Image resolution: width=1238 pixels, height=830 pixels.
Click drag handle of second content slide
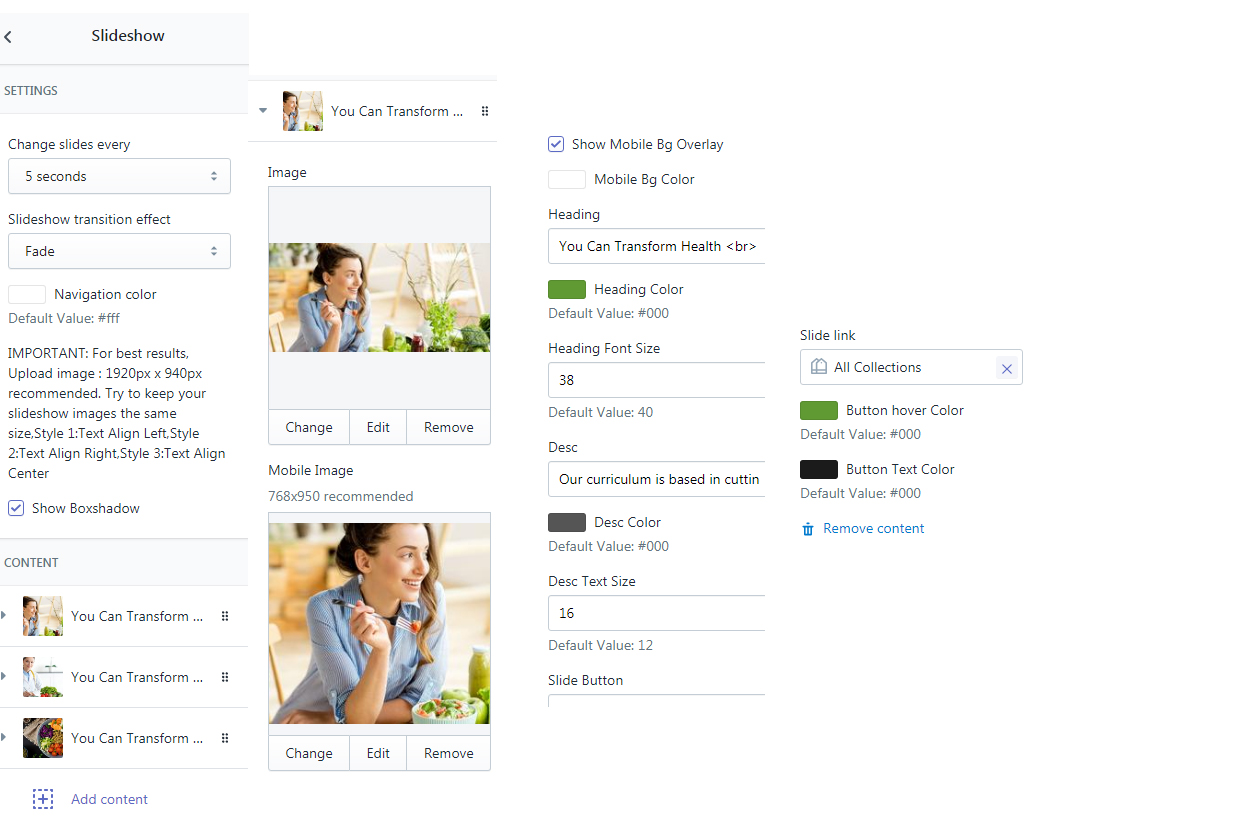pyautogui.click(x=225, y=677)
